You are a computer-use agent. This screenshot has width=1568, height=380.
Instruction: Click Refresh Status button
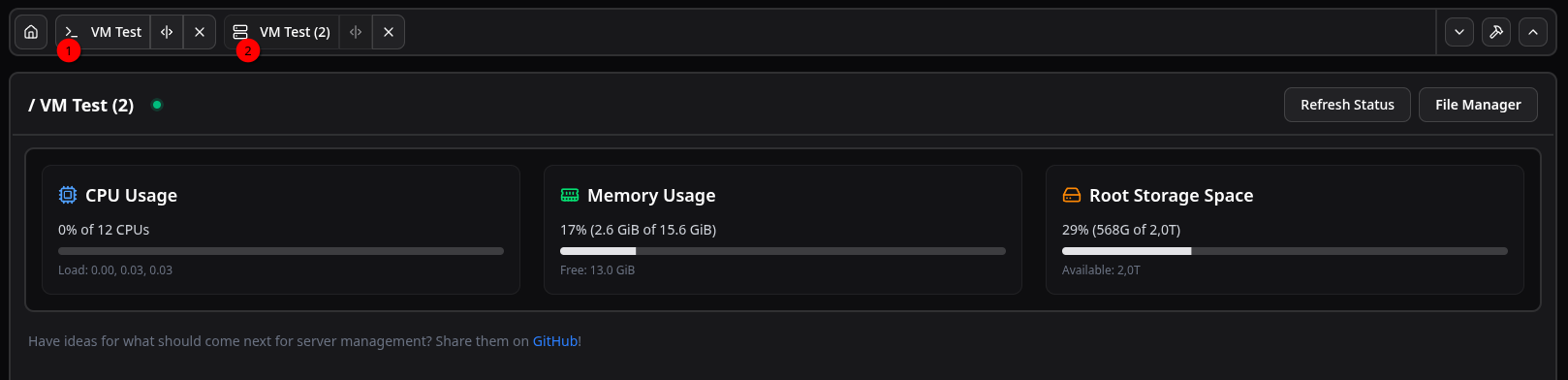(x=1347, y=105)
